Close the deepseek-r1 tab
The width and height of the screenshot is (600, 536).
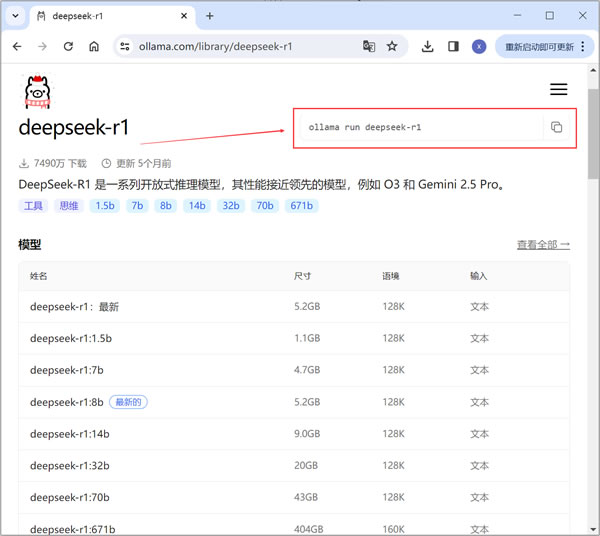(181, 16)
